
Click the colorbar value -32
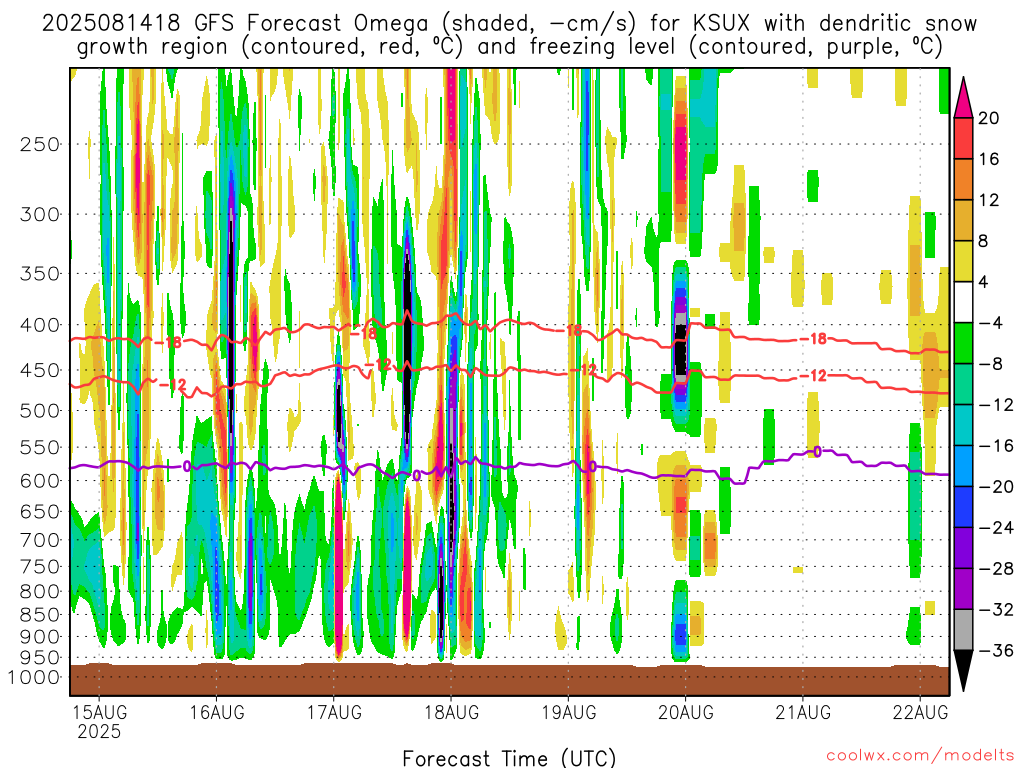click(996, 609)
